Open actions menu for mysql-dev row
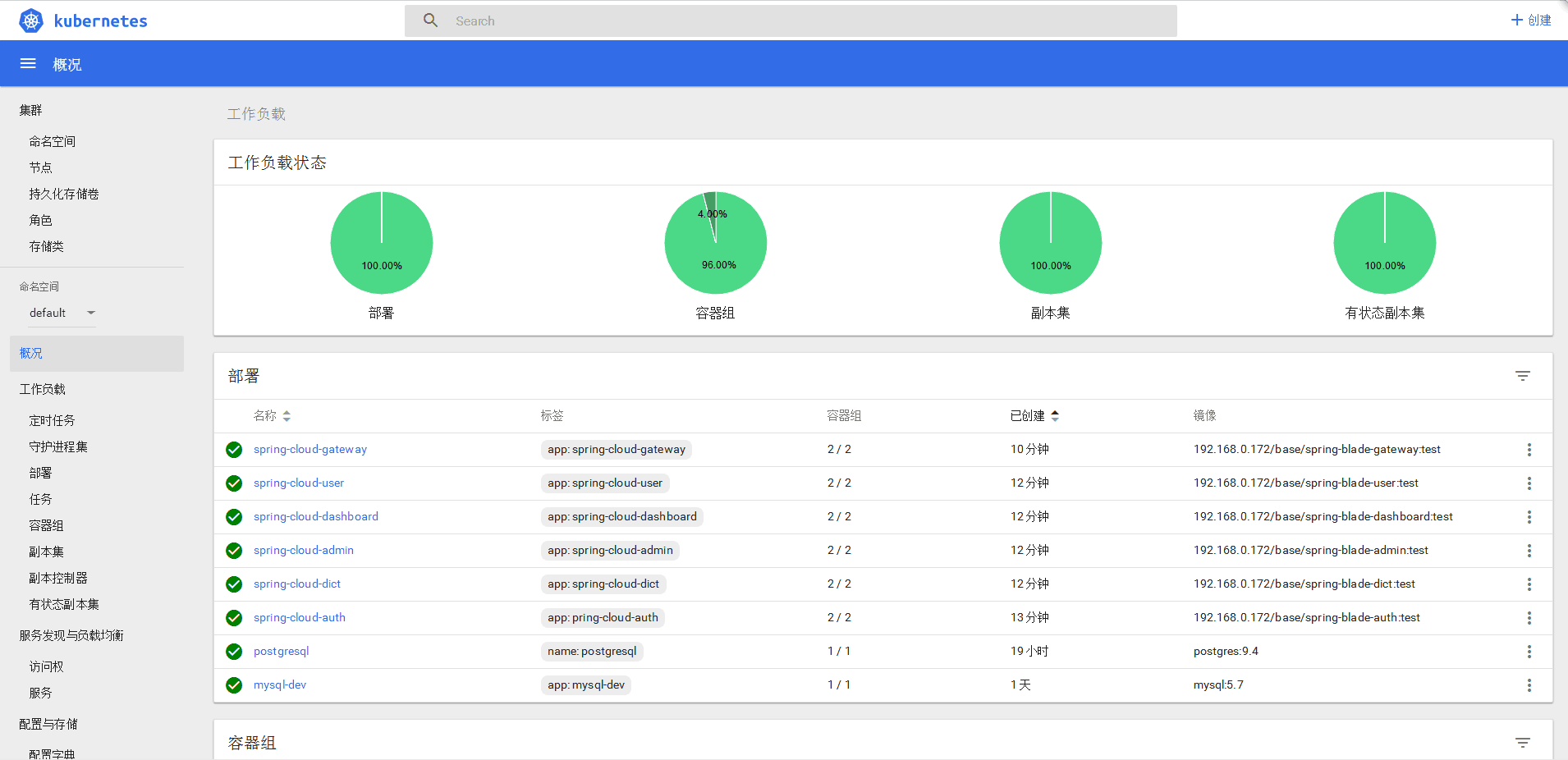 [x=1529, y=685]
